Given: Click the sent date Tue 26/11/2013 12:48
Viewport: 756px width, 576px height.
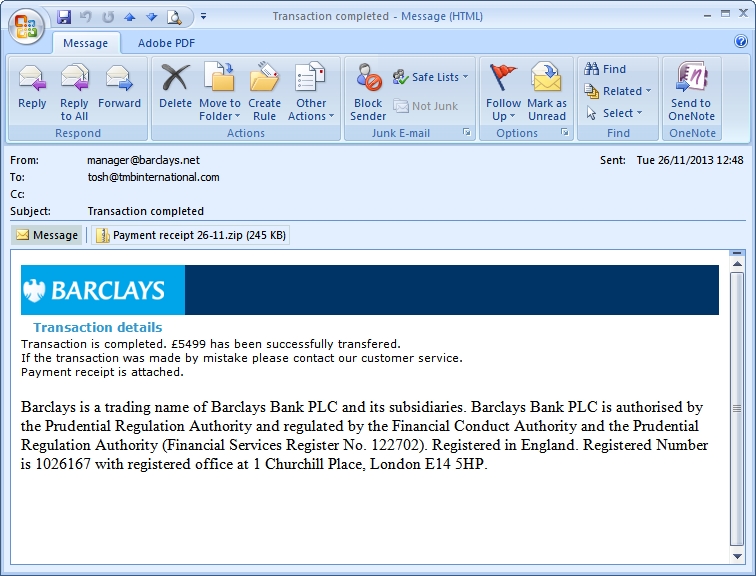Looking at the screenshot, I should pyautogui.click(x=690, y=160).
